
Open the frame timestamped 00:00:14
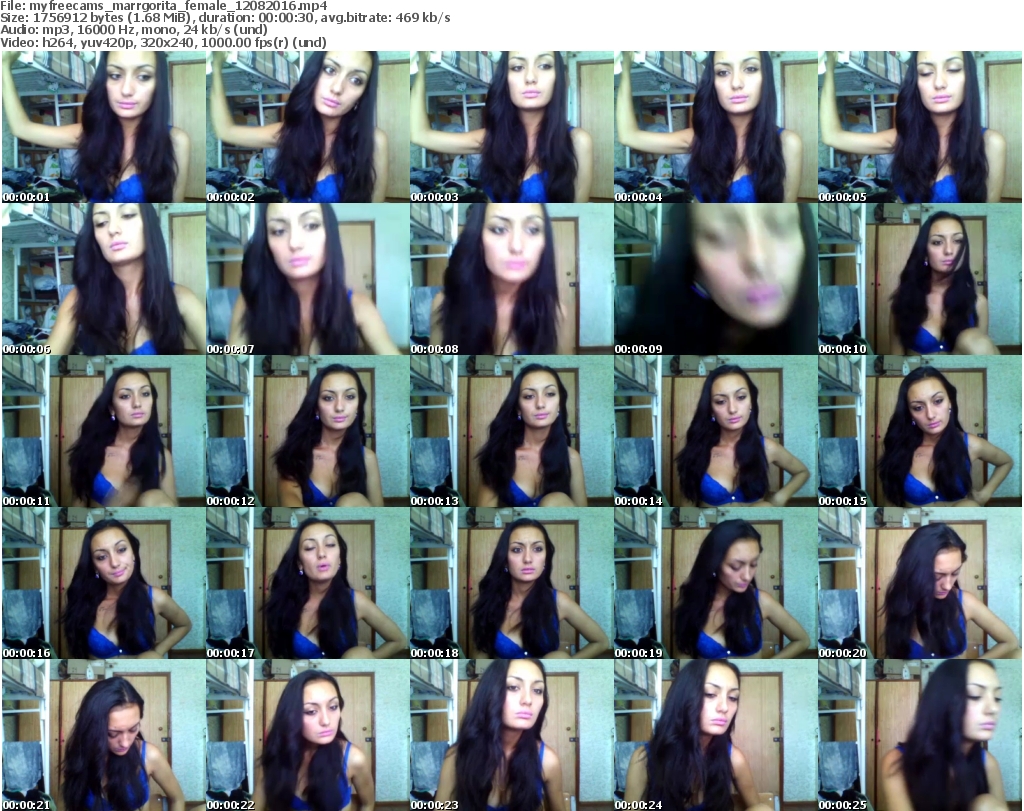point(716,431)
